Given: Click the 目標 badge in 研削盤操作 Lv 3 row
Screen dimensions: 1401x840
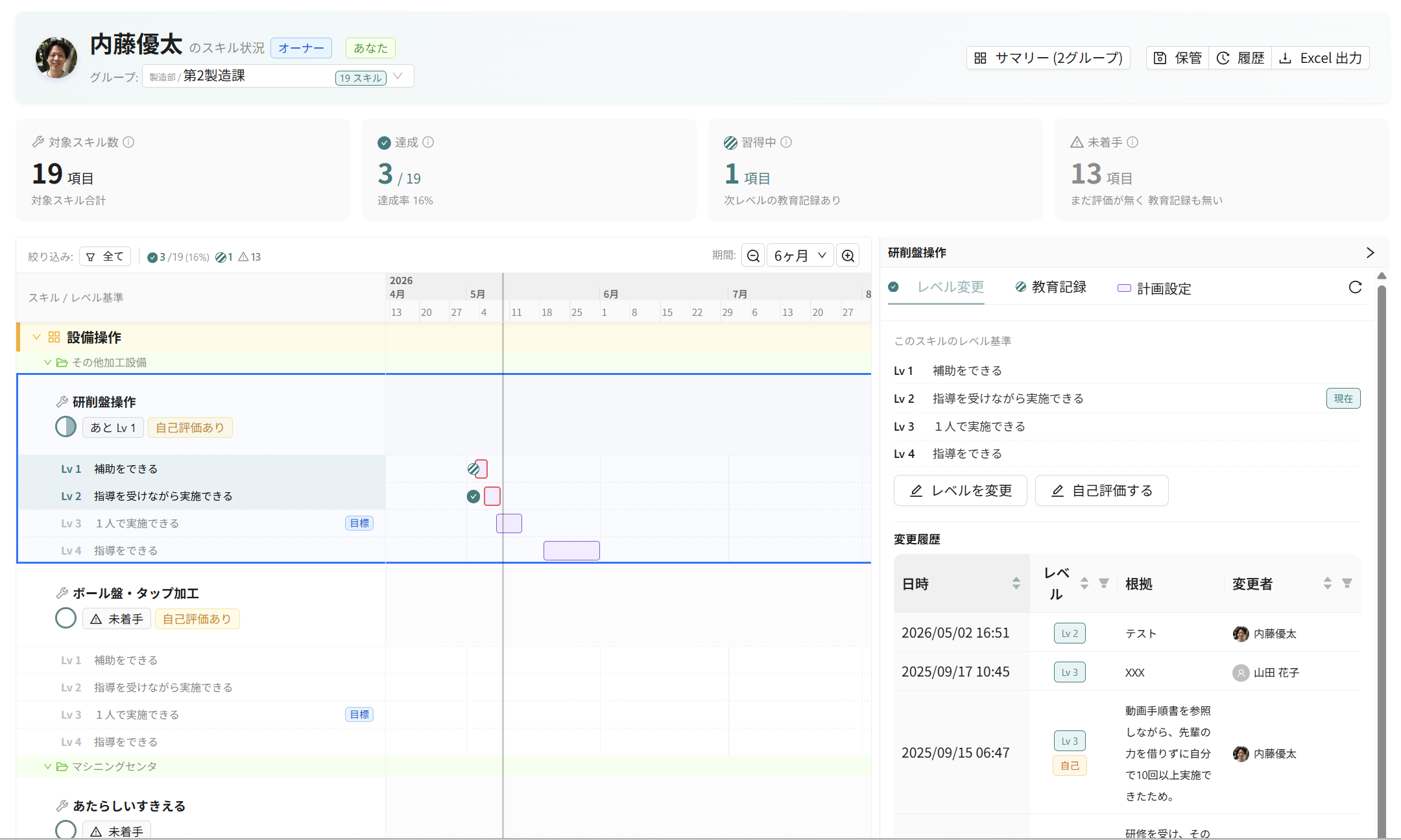Looking at the screenshot, I should click(359, 523).
